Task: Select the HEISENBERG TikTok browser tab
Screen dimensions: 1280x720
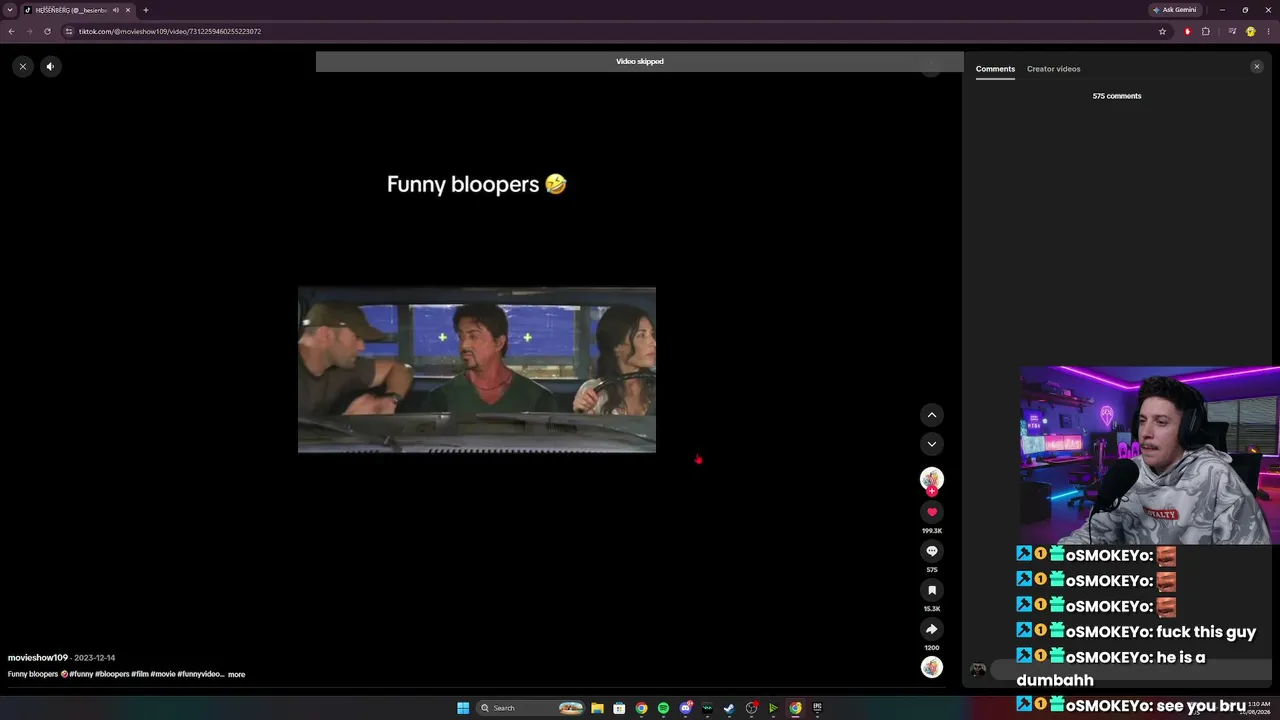Action: point(78,10)
